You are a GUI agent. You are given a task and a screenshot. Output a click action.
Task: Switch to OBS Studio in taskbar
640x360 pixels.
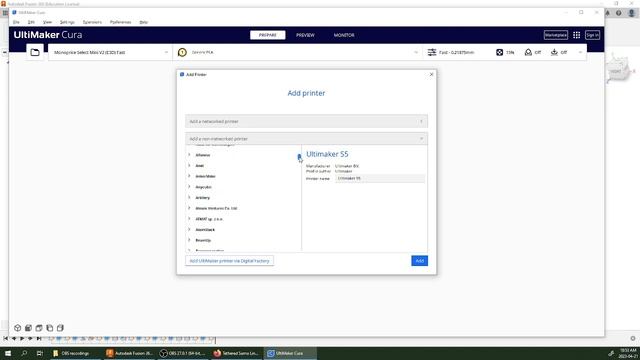(183, 353)
